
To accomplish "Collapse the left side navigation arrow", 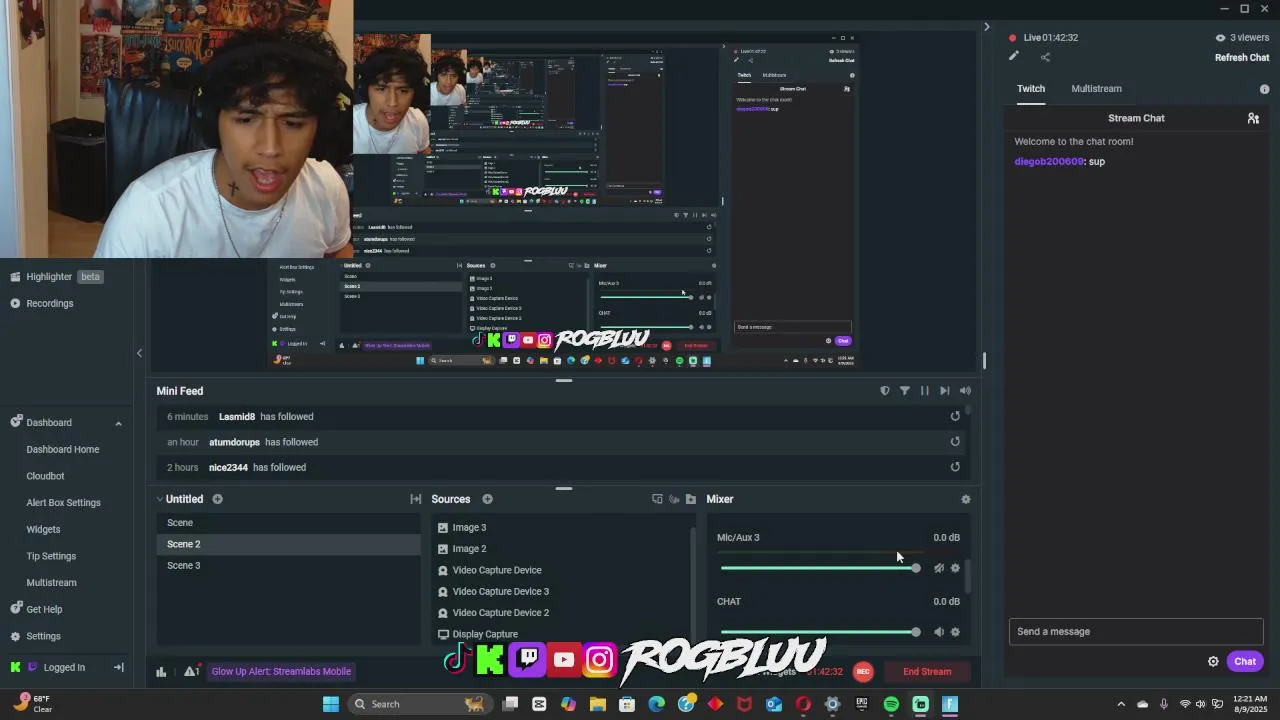I will (x=139, y=353).
